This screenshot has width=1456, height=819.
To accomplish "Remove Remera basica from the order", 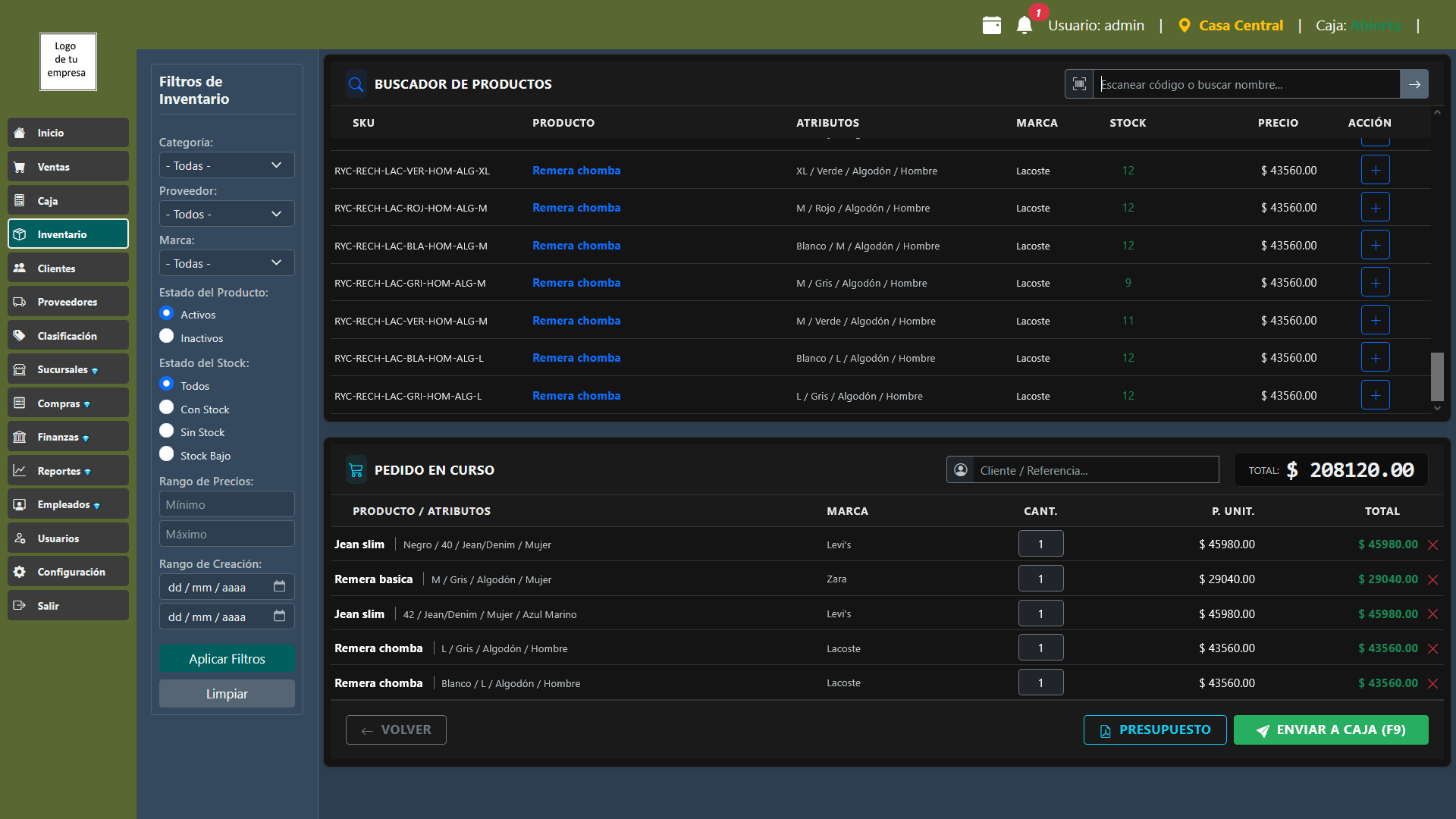I will click(x=1432, y=580).
